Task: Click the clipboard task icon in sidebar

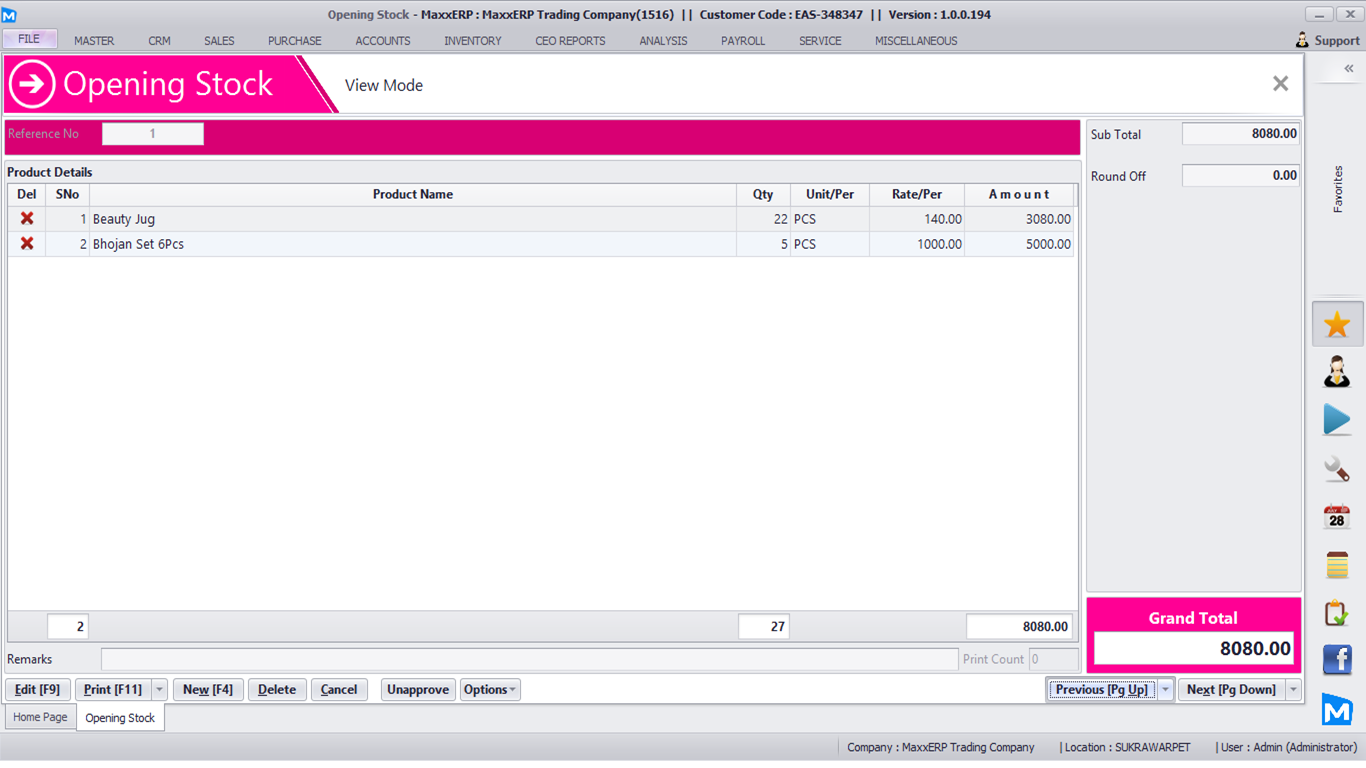Action: [x=1337, y=613]
